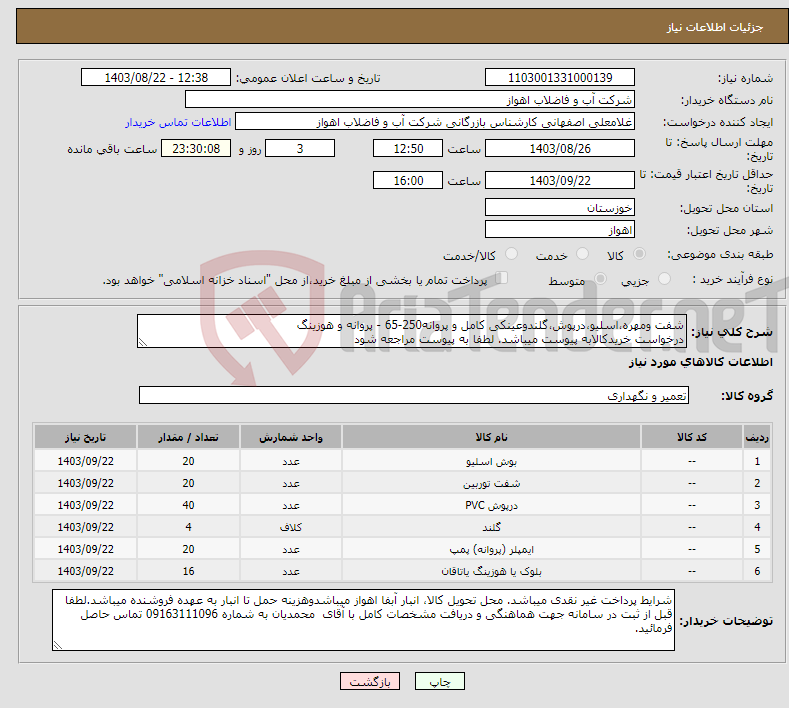789x708 pixels.
Task: Select item row ایمپلر (پروانه) پمپ
Action: point(403,549)
